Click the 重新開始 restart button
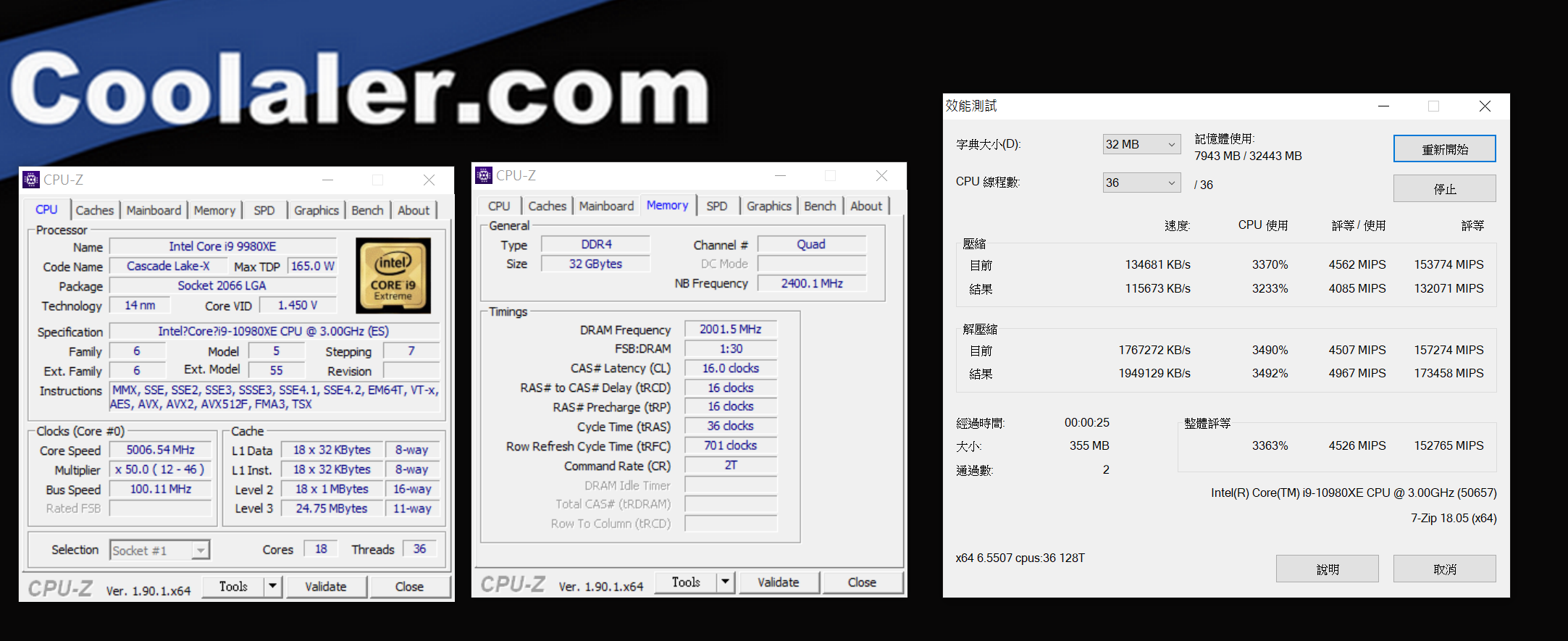Screen dimensions: 1568x641 pyautogui.click(x=1445, y=149)
